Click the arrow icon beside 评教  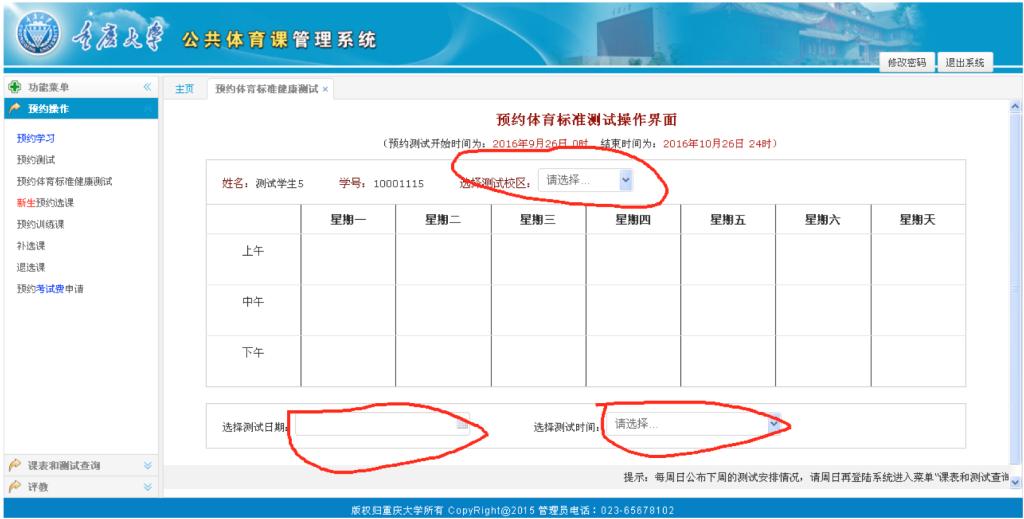tap(15, 486)
